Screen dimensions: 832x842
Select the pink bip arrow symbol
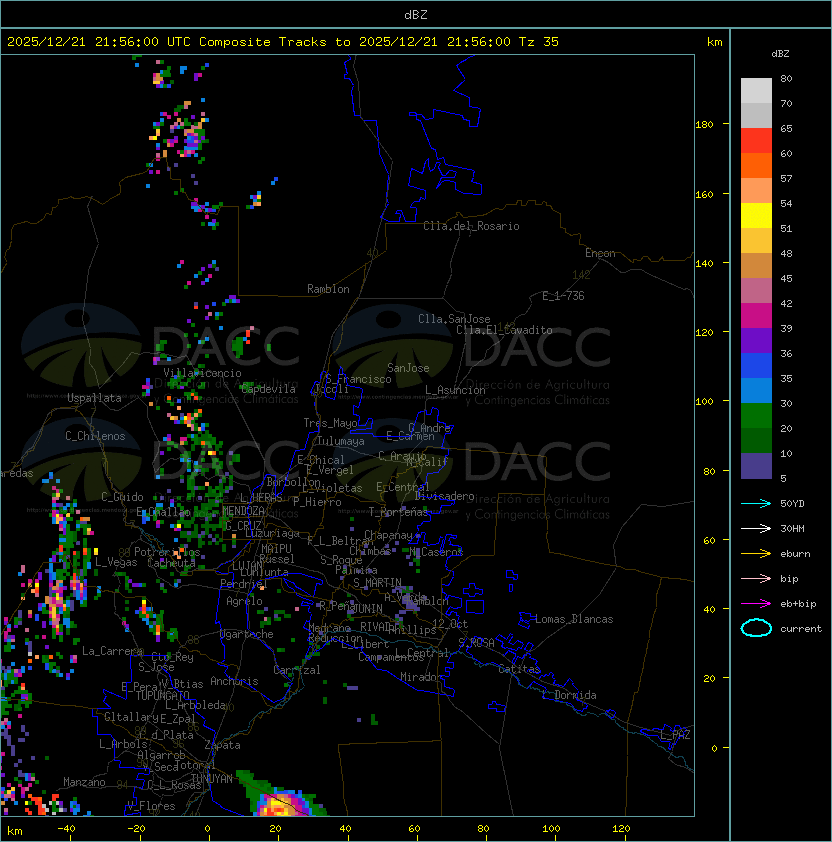pos(756,578)
